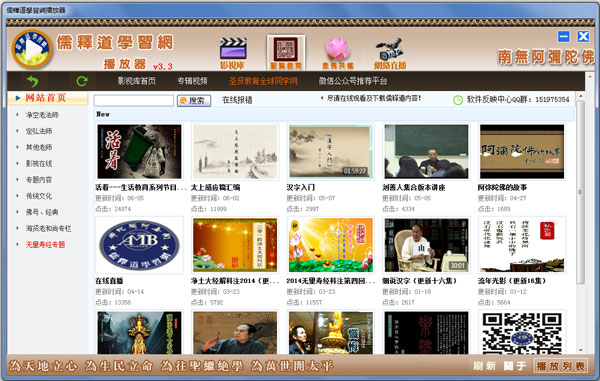Minimize the player with the blue button
Screen dimensions: 600x381
pos(564,37)
